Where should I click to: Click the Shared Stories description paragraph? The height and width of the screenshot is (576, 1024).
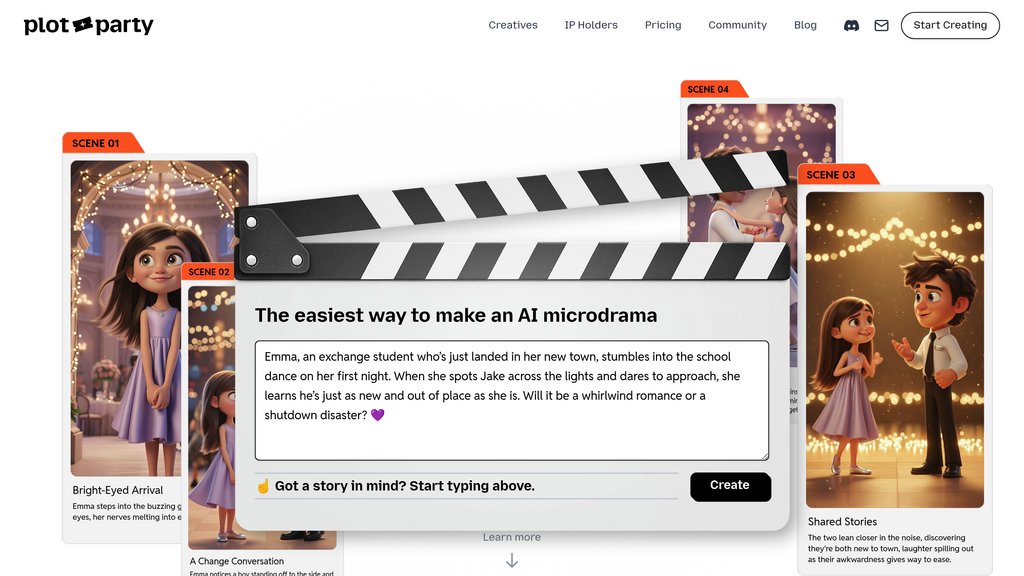890,549
